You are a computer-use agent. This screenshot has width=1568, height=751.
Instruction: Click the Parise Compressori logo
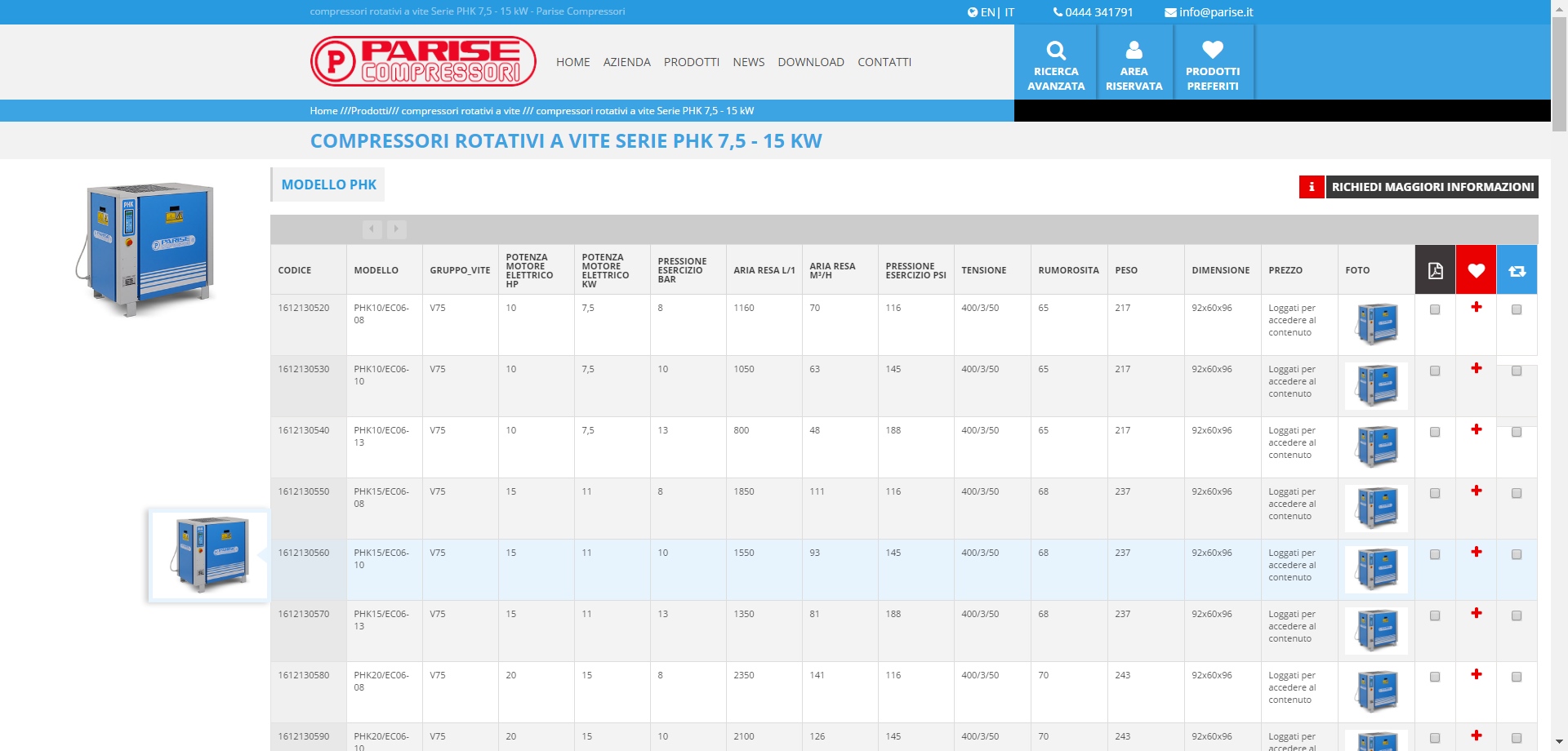423,61
